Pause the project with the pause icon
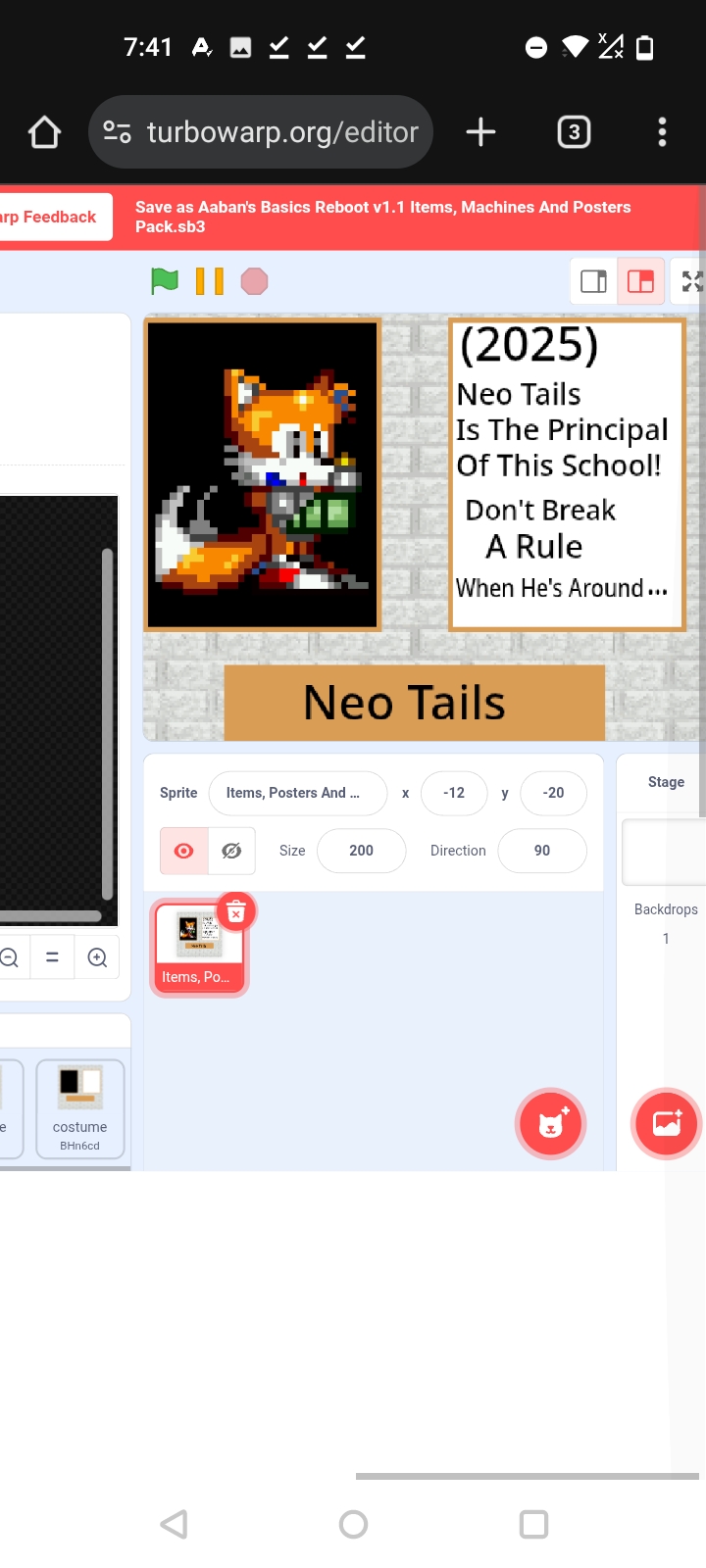The image size is (706, 1568). (210, 281)
